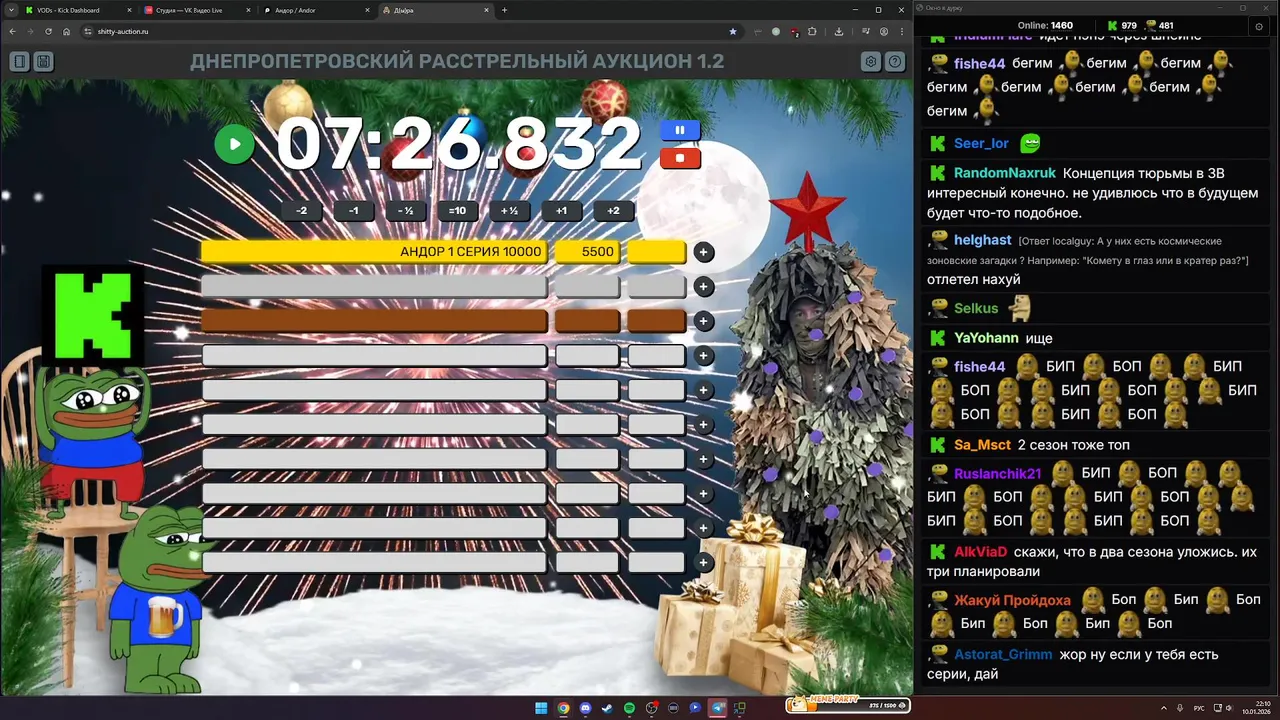
Task: Bookmark this page with star icon
Action: pyautogui.click(x=732, y=31)
